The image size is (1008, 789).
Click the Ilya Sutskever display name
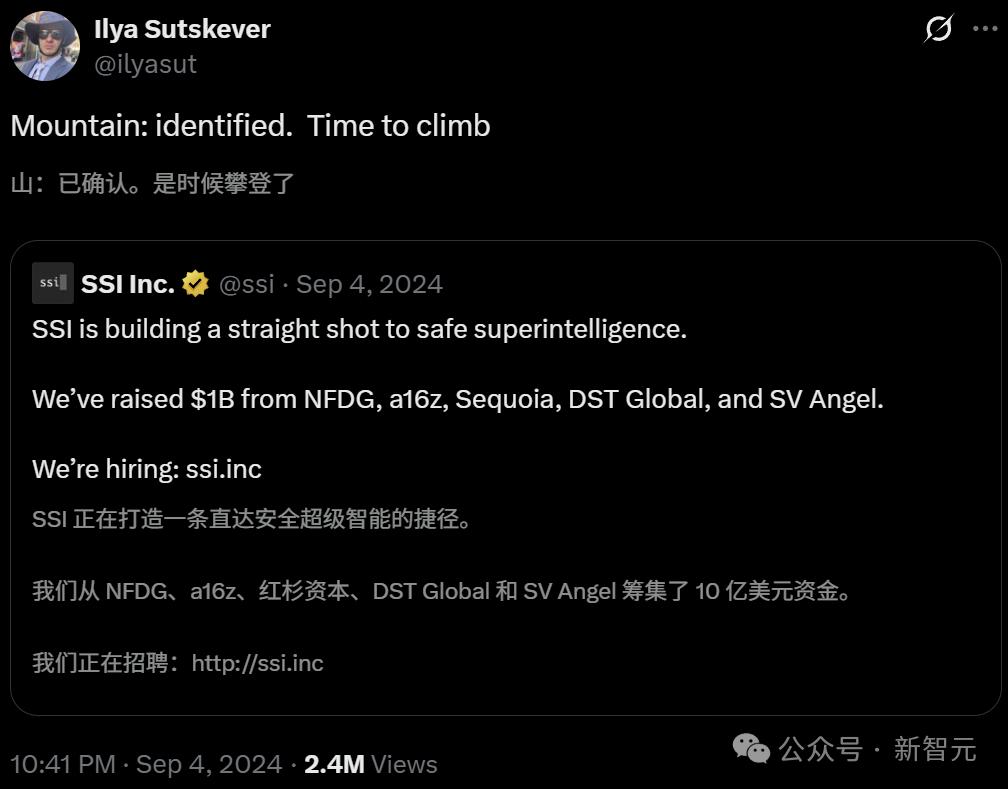[182, 29]
